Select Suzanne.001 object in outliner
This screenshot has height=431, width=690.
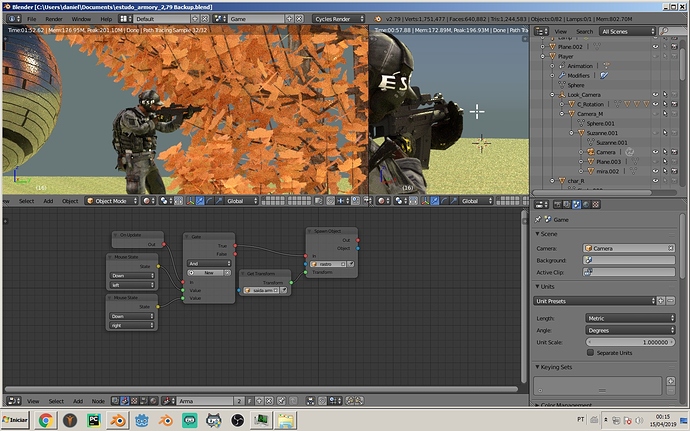(601, 133)
